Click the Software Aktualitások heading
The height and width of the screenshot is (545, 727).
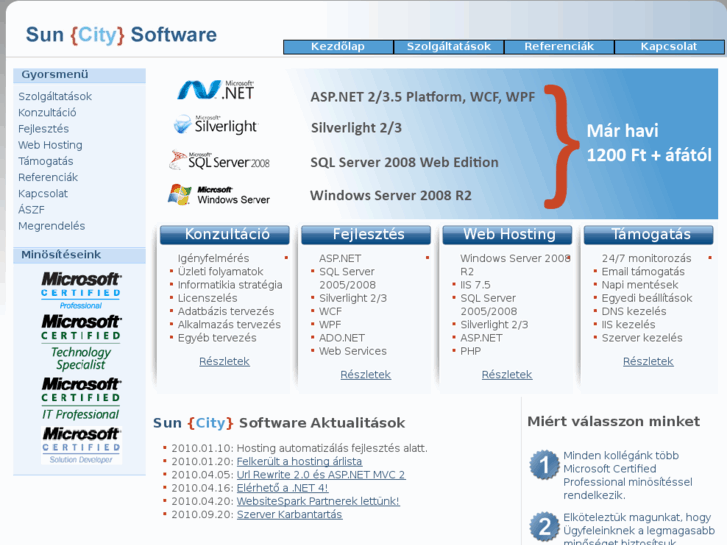(322, 423)
